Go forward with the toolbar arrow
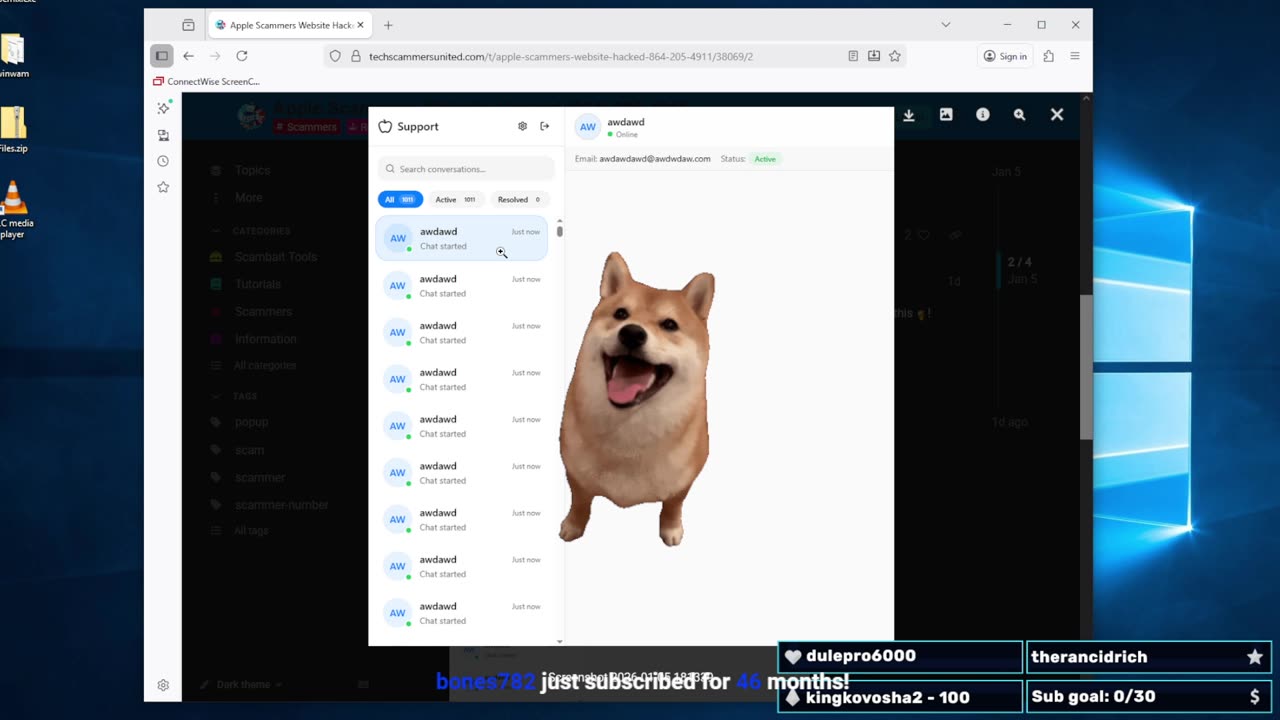Viewport: 1280px width, 720px height. pyautogui.click(x=215, y=56)
